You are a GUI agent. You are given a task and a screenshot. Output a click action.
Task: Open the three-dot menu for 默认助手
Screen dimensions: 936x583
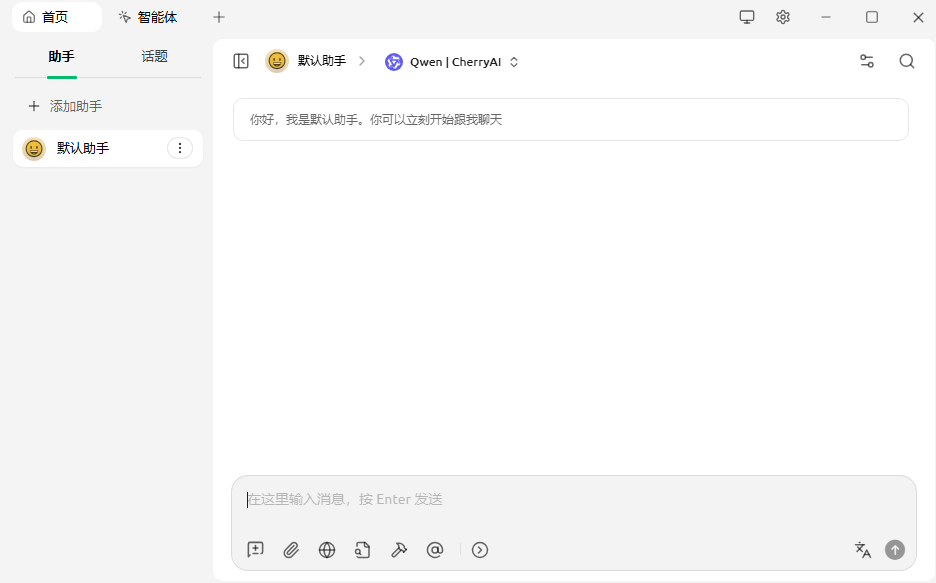click(x=180, y=148)
